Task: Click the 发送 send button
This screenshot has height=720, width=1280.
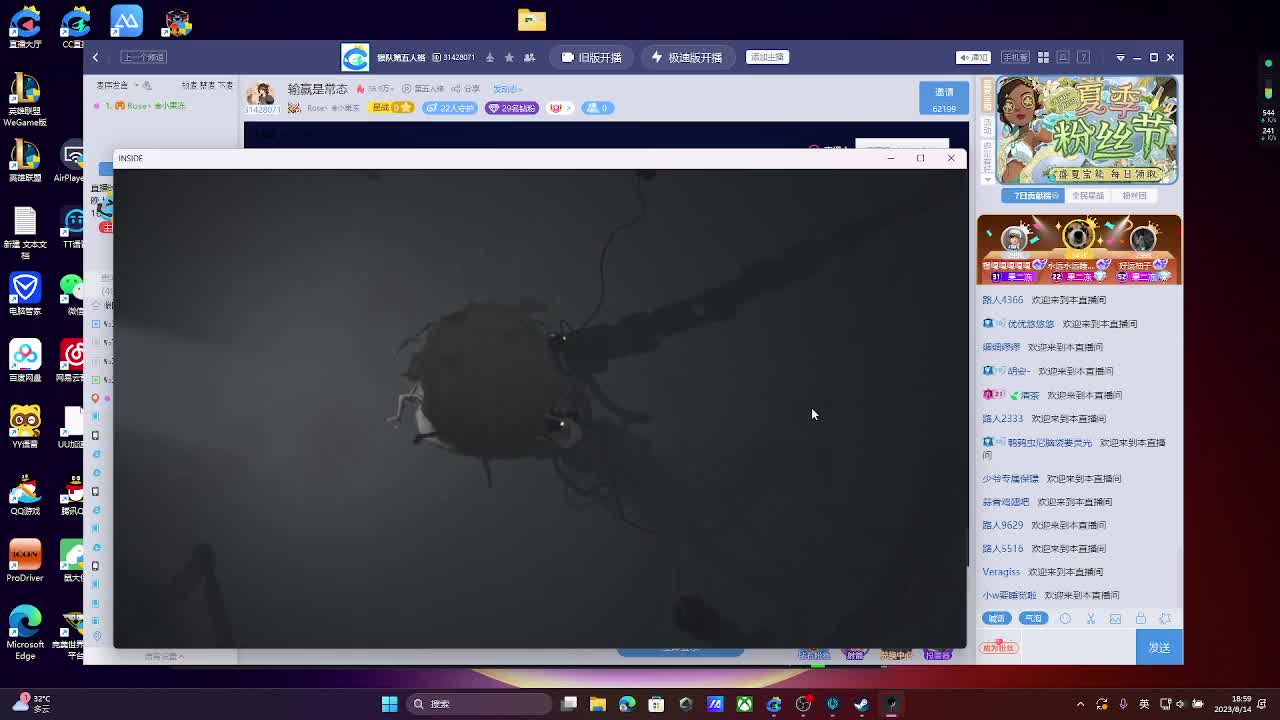Action: (1159, 648)
